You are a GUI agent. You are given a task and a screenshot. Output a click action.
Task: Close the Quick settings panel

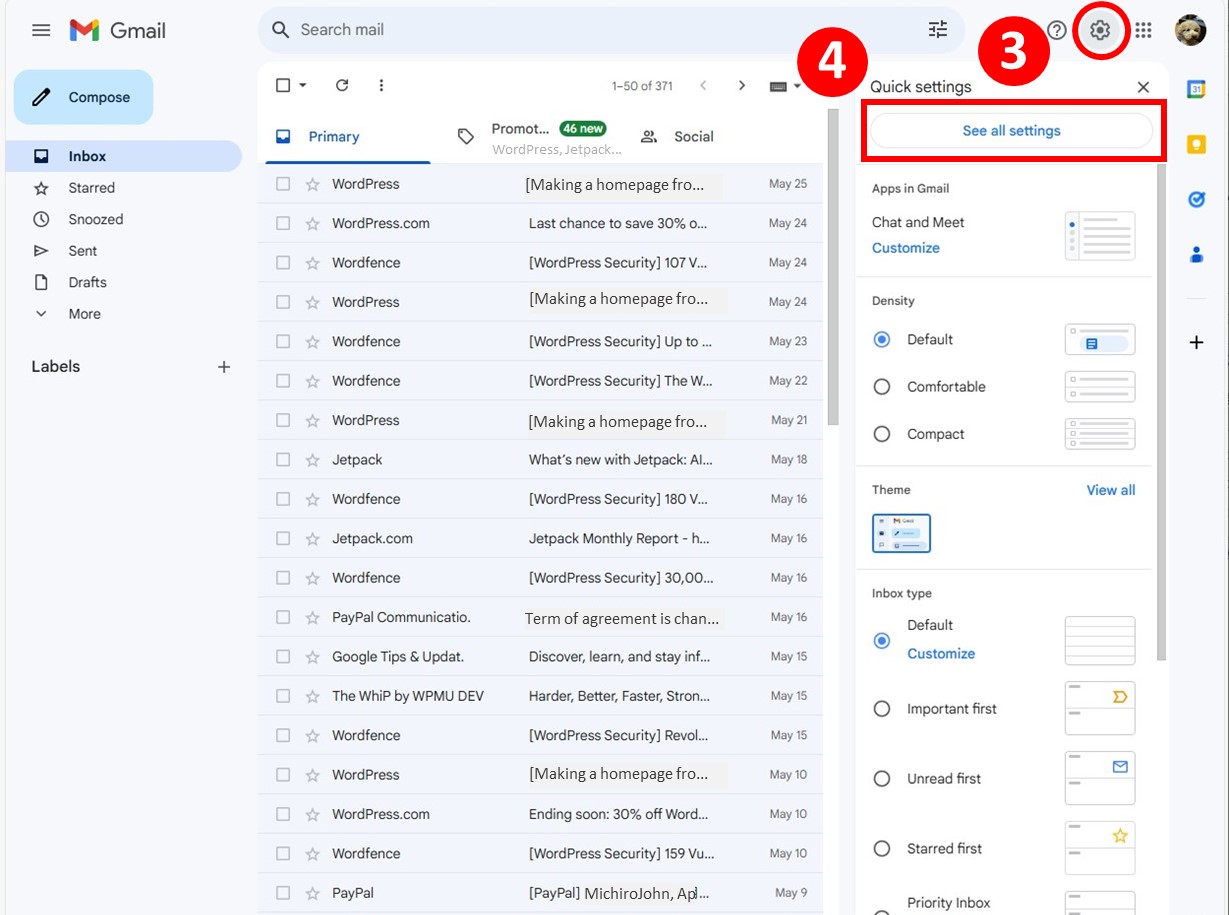1143,87
